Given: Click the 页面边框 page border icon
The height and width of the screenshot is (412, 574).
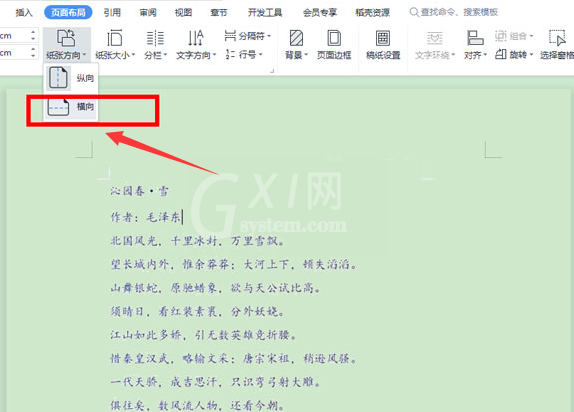Looking at the screenshot, I should [x=333, y=38].
